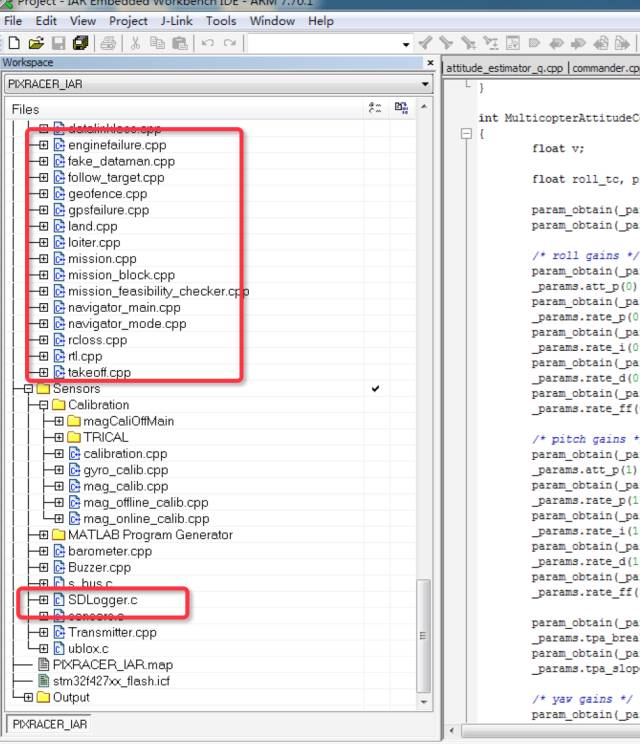Open the PIXRACER_IAR configuration dropdown

point(424,84)
